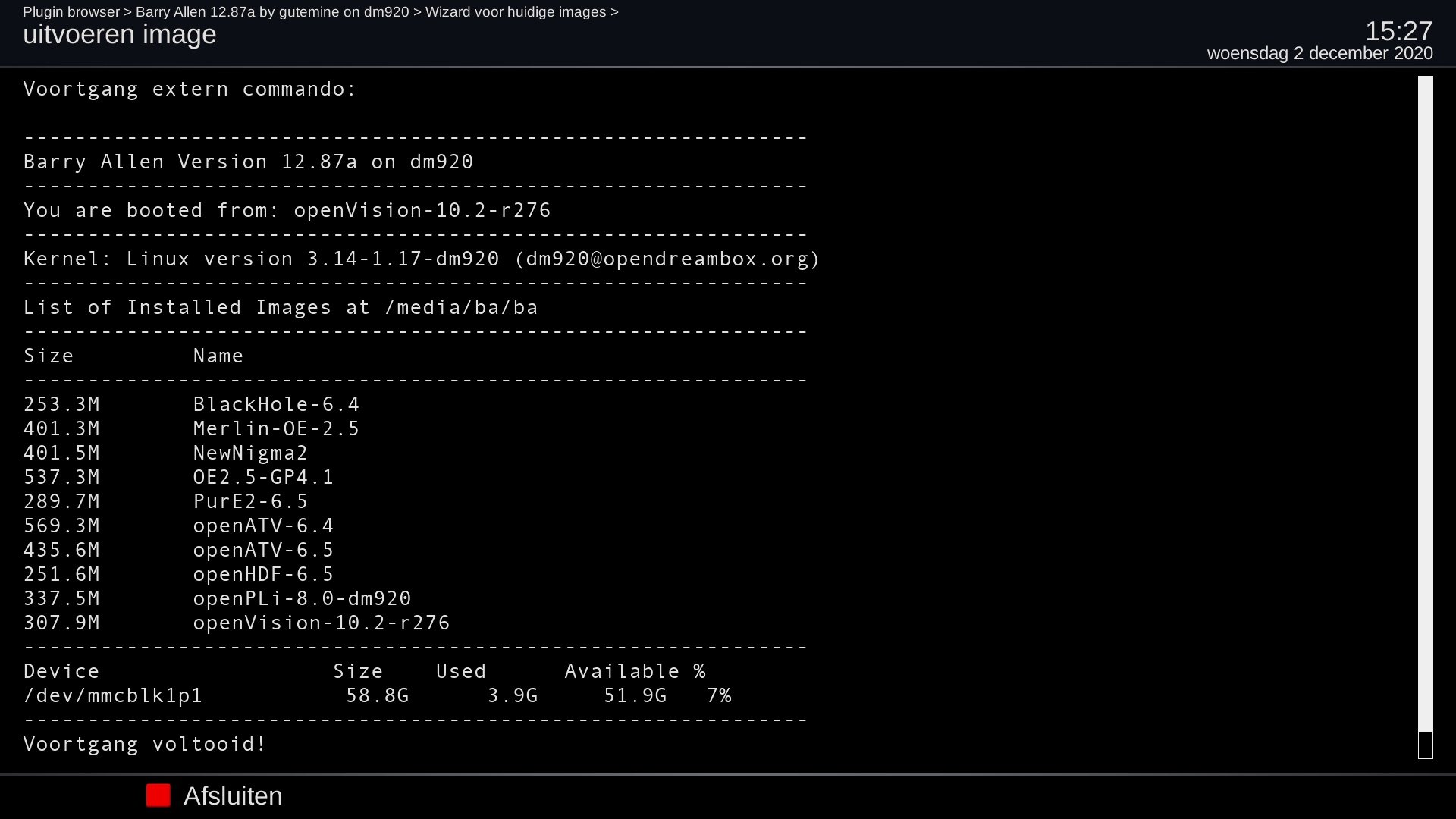Screen dimensions: 1456x819
Task: Click the 251.6M size value
Action: (x=61, y=574)
